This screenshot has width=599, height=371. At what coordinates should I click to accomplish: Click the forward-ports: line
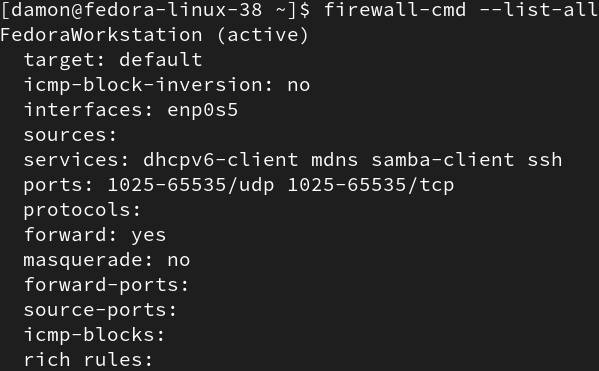tap(106, 285)
